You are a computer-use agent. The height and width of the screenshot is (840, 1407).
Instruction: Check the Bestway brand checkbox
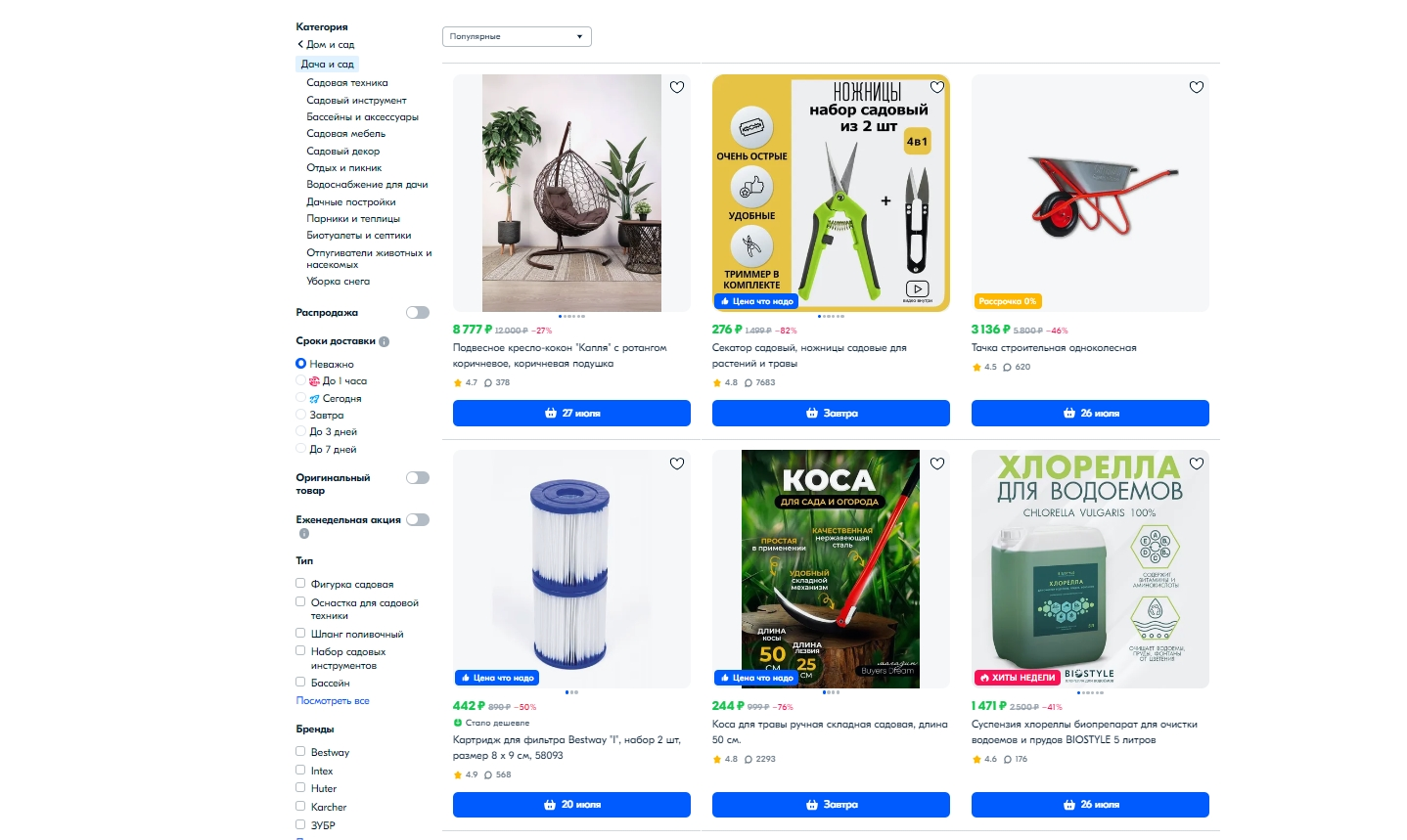(x=300, y=751)
